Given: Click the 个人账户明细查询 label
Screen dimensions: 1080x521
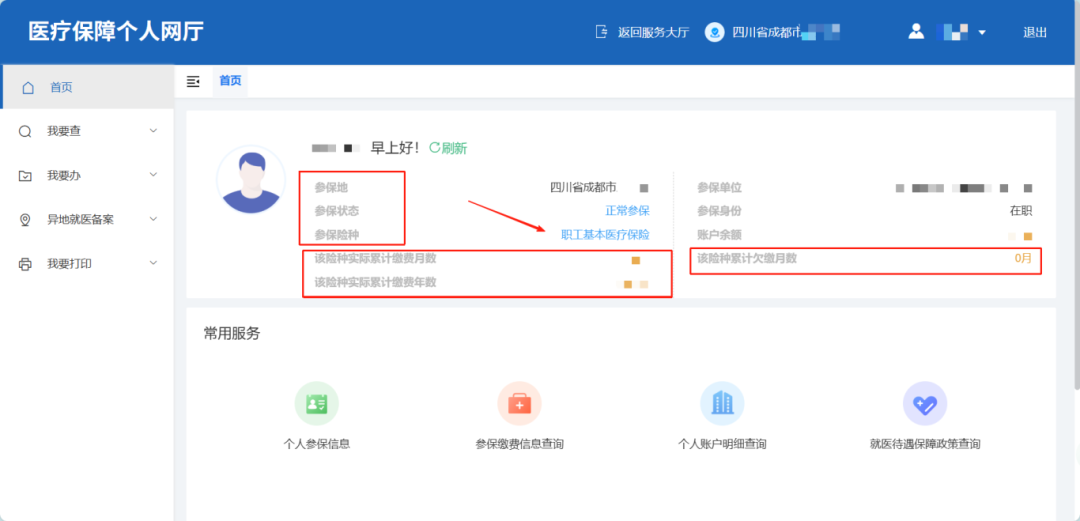Looking at the screenshot, I should 722,445.
